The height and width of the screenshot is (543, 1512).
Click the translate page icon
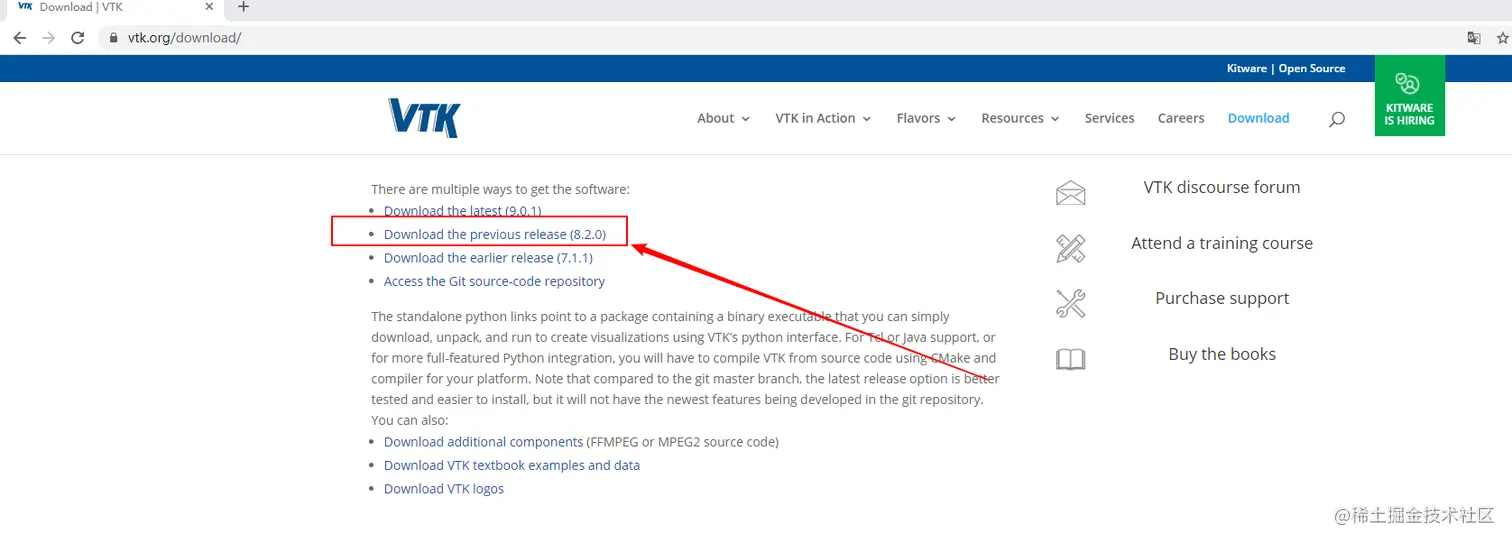coord(1473,38)
